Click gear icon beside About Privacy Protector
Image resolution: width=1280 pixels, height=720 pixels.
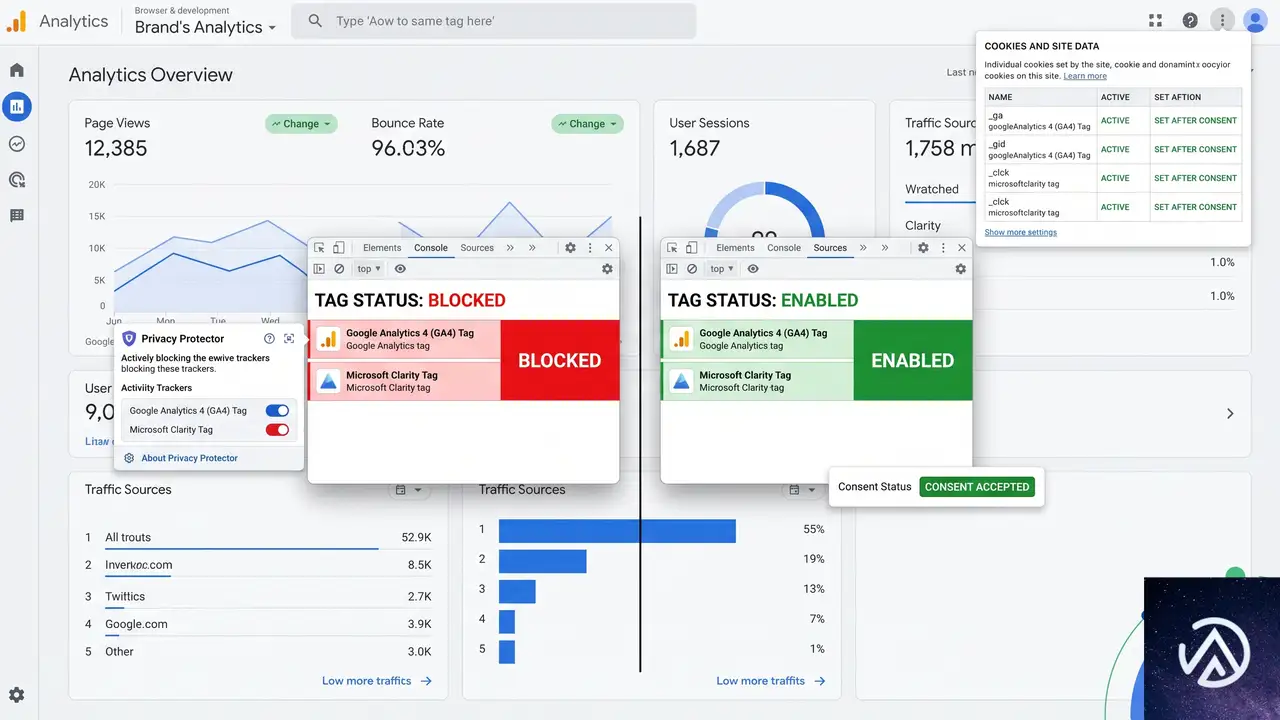pyautogui.click(x=130, y=458)
